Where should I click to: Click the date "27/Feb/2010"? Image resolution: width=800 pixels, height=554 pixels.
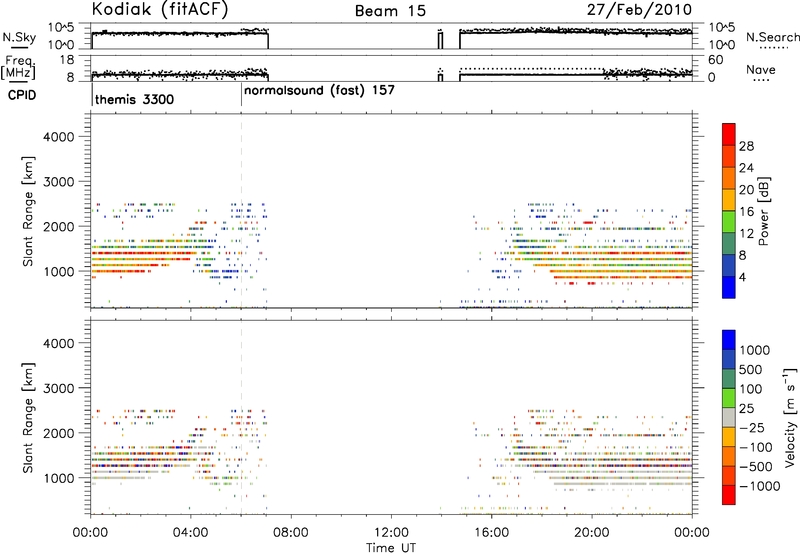coord(639,10)
